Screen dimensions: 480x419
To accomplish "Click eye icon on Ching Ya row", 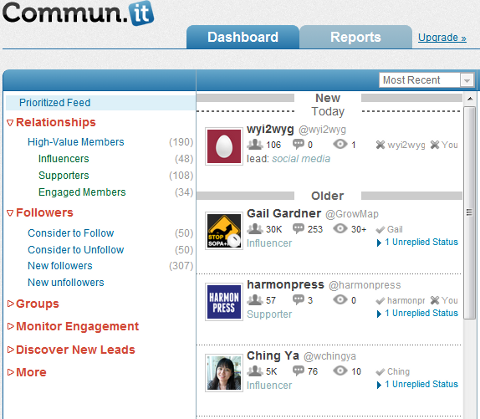I will [x=340, y=371].
